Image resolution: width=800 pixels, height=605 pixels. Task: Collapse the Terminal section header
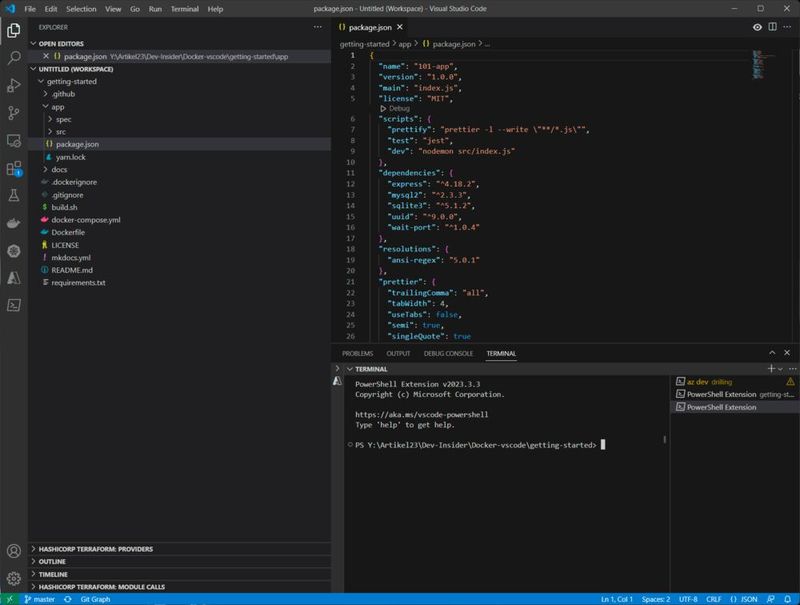point(350,369)
